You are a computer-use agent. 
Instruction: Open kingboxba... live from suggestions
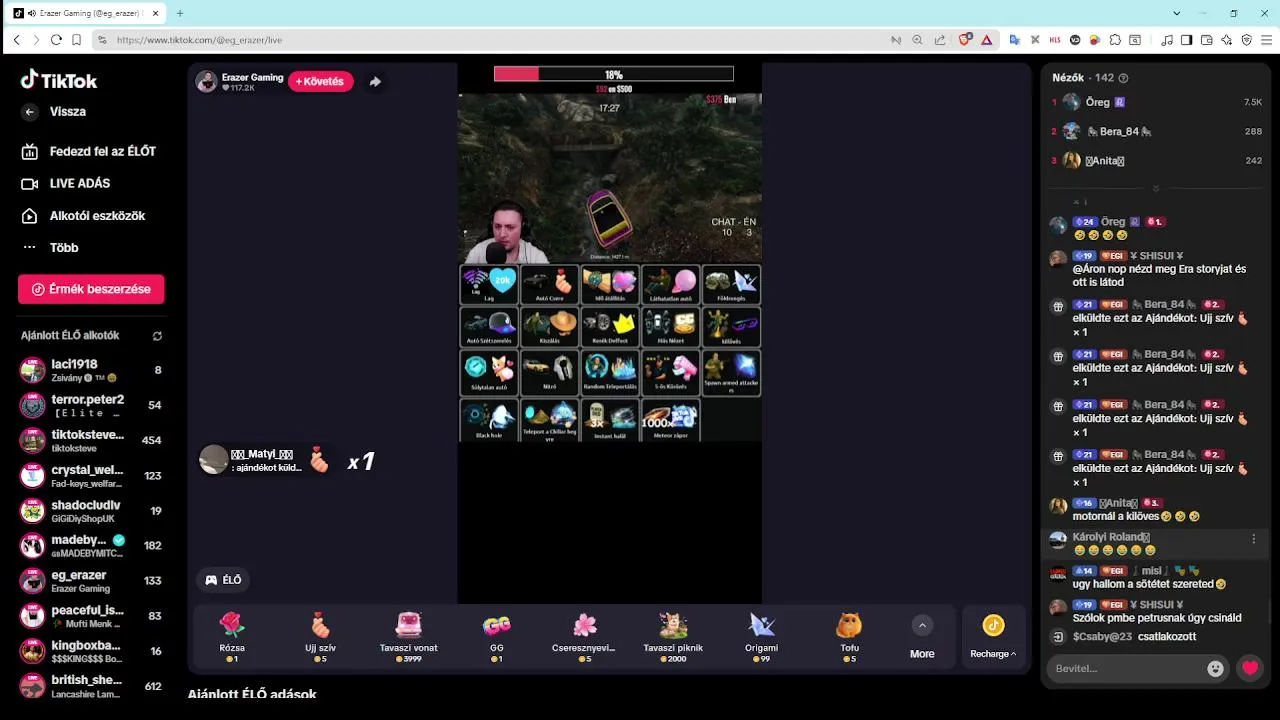pos(91,650)
